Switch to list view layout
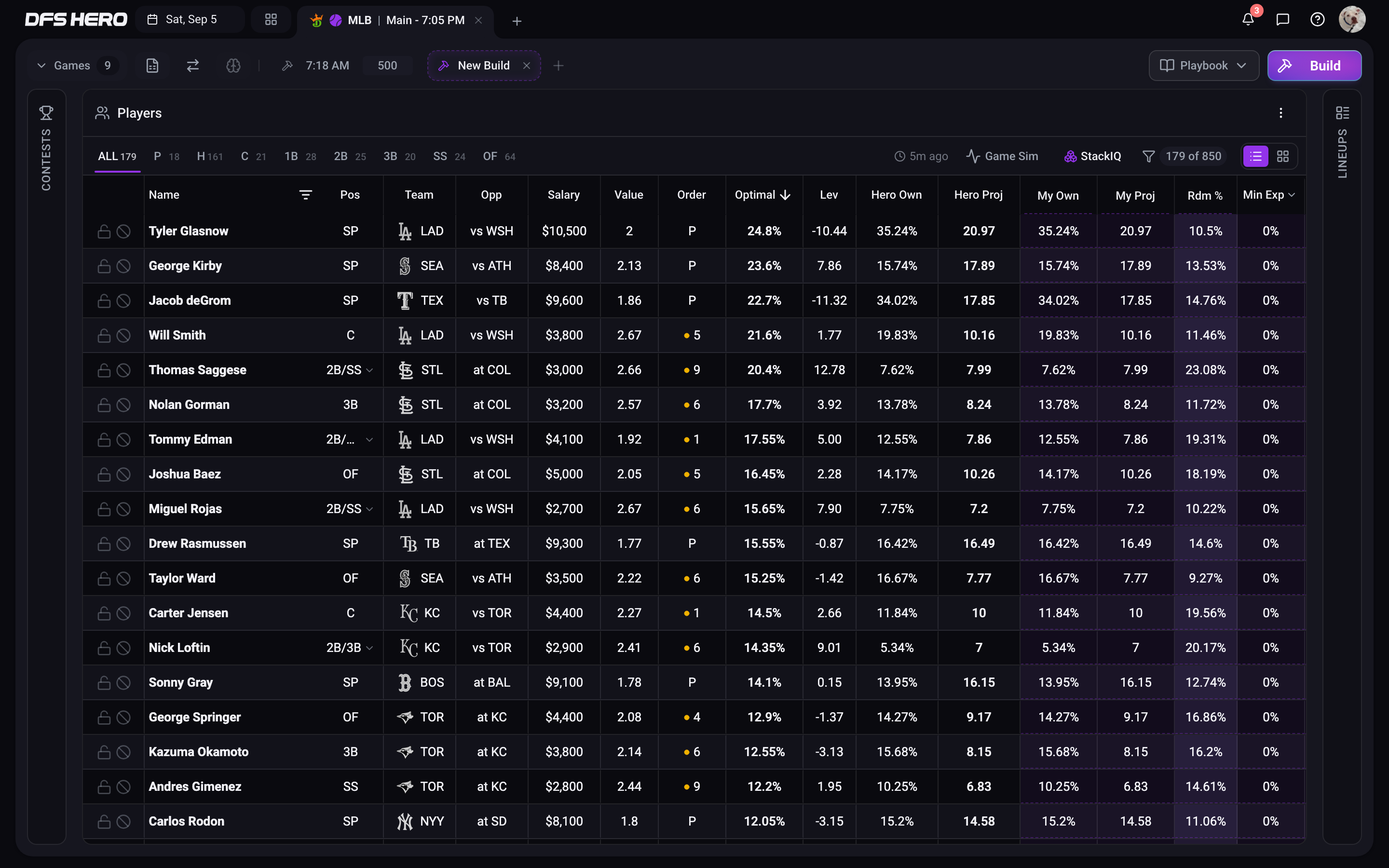 1256,156
